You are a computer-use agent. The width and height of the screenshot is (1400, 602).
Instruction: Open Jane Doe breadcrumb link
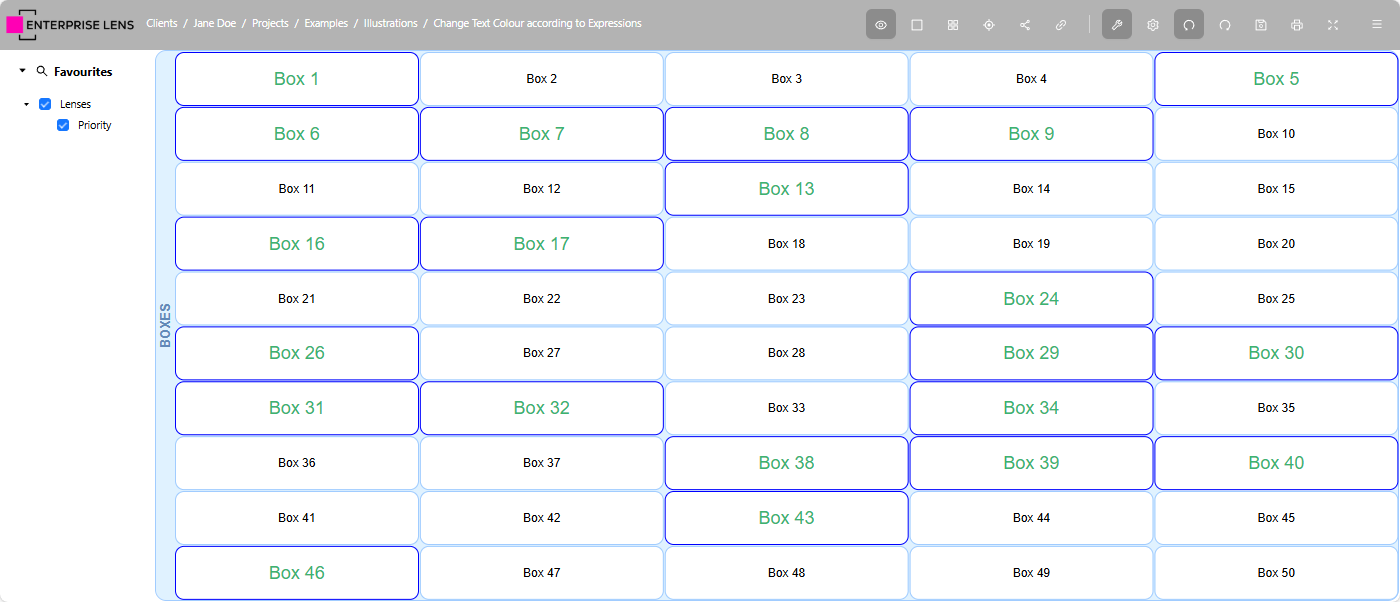(215, 23)
